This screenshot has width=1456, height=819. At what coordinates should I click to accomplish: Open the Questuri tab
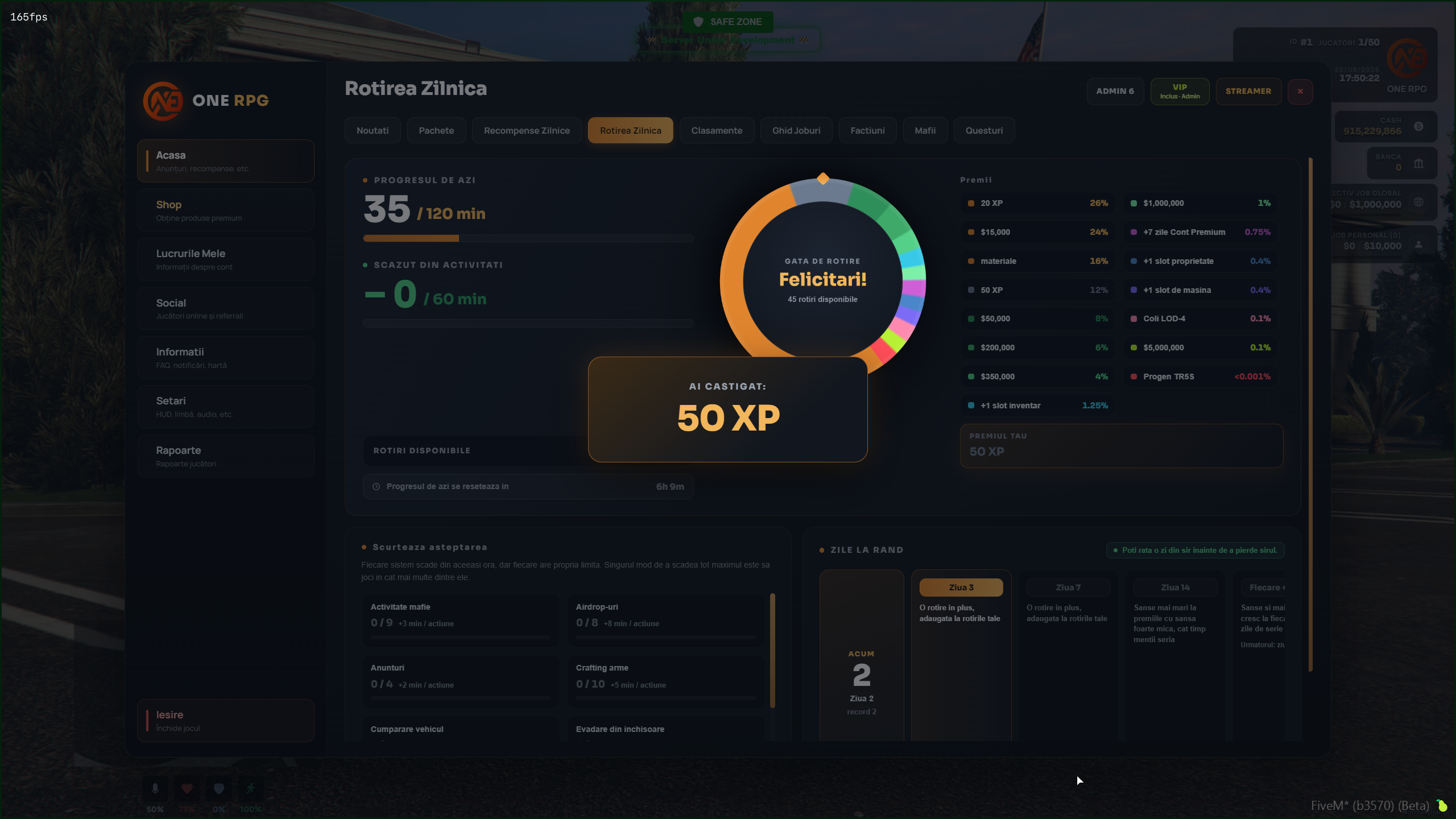coord(985,130)
